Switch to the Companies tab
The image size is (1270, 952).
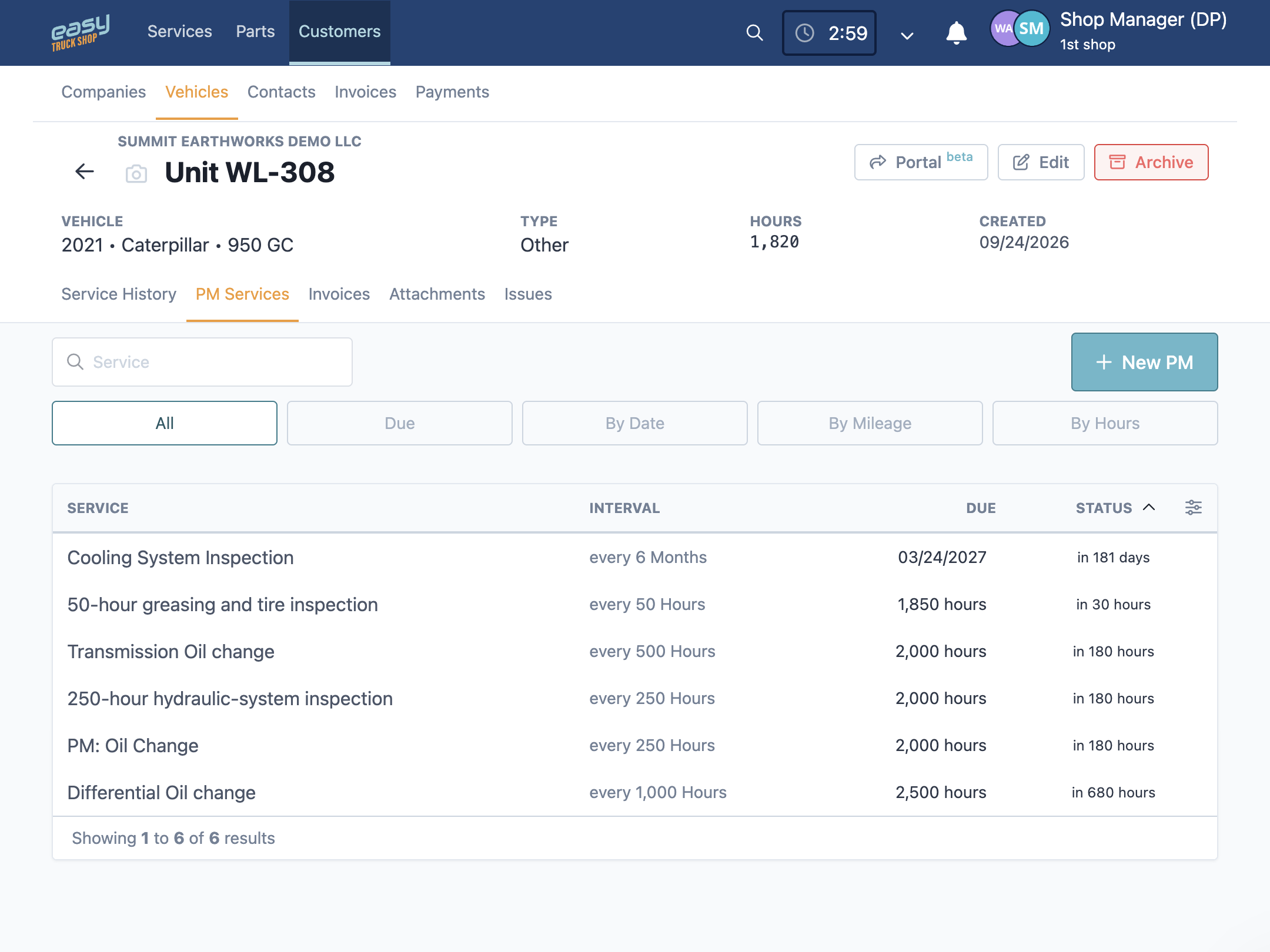click(103, 92)
